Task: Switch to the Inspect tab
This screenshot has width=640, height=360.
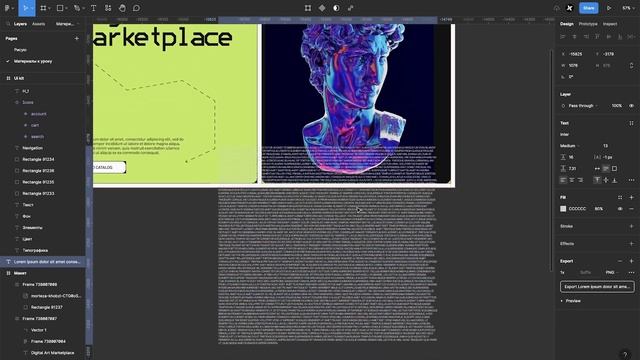Action: point(610,24)
